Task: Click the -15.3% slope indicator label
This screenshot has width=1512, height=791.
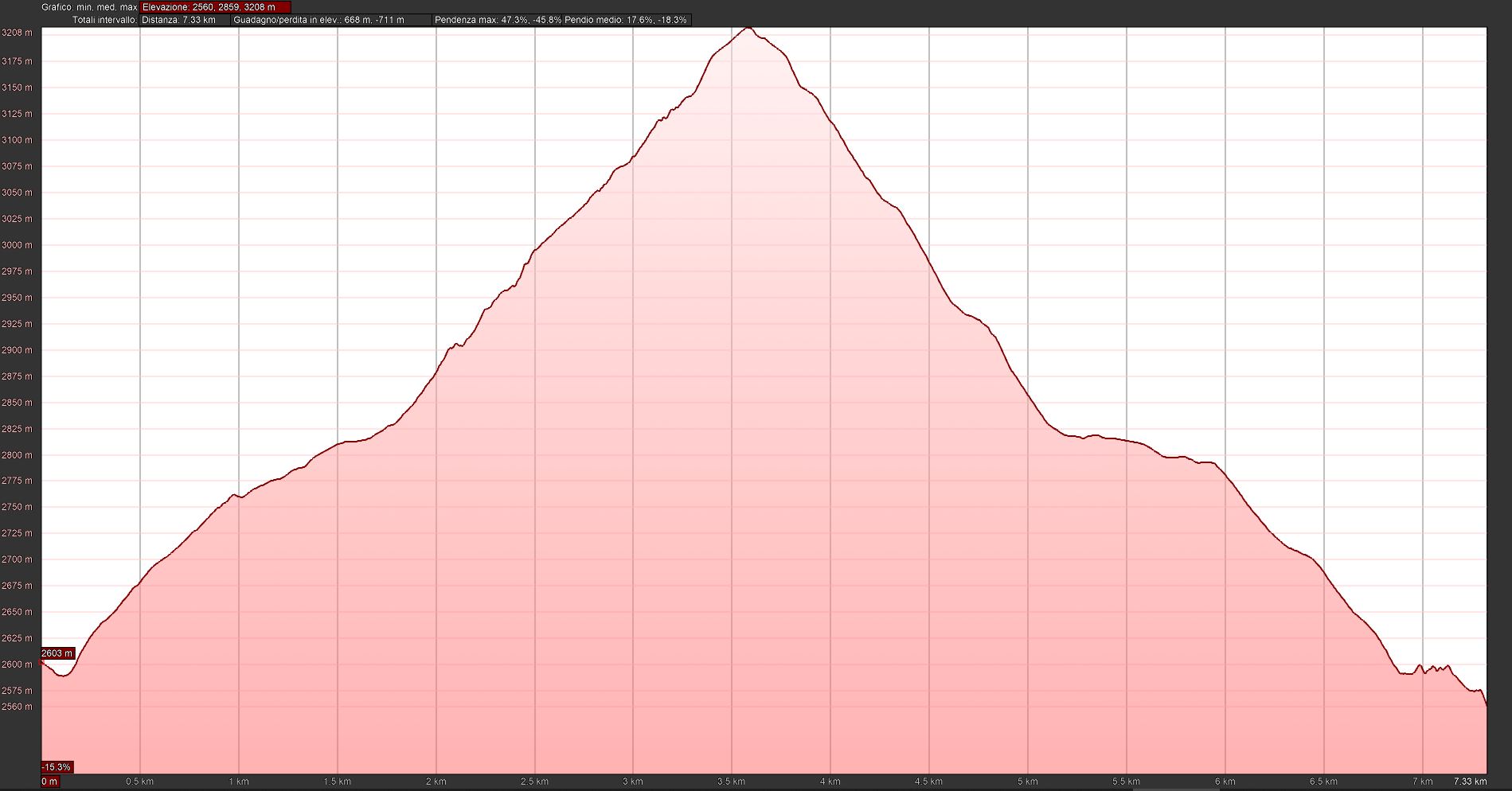Action: coord(57,767)
